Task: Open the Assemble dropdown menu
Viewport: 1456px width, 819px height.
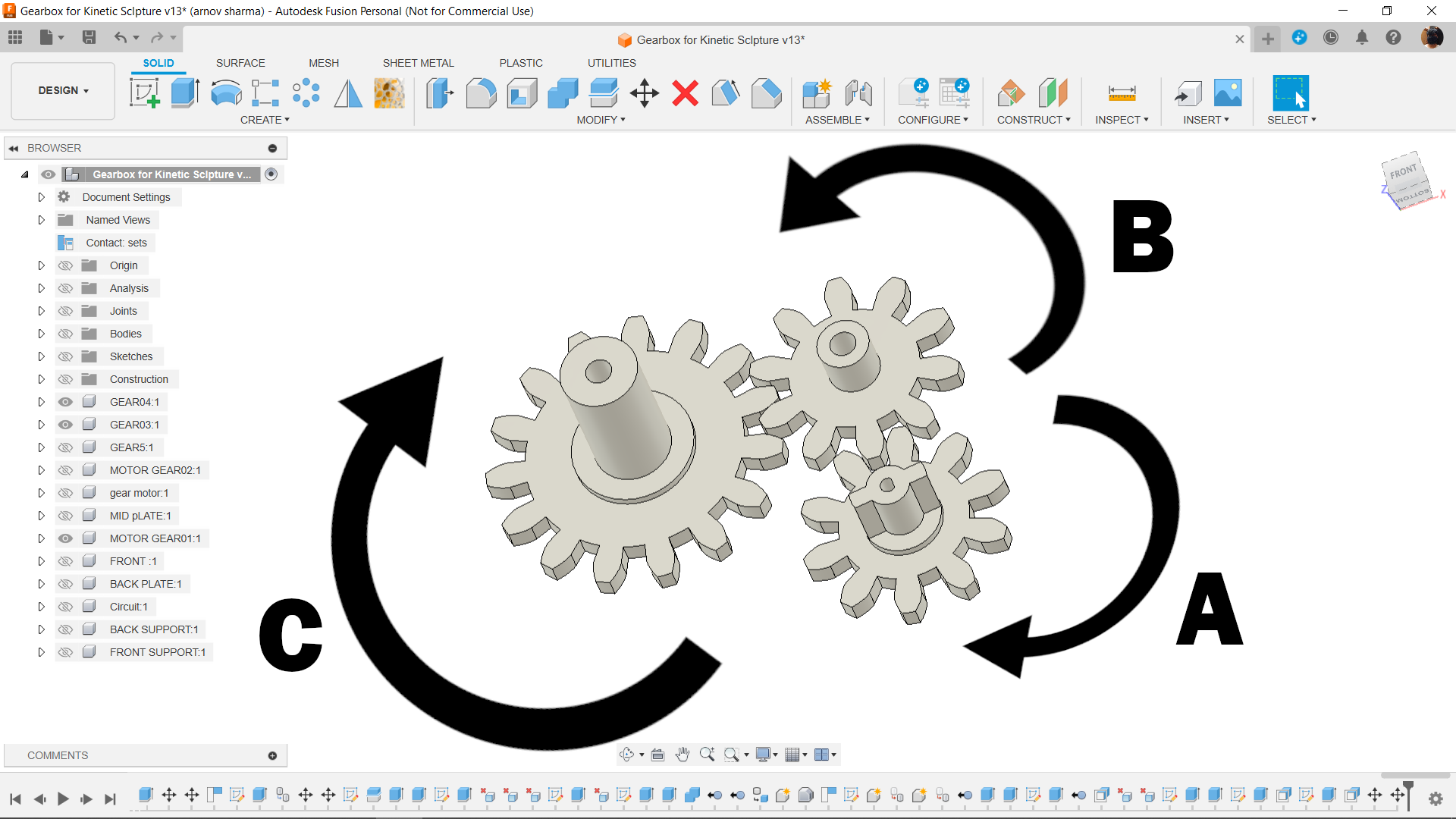Action: coord(838,120)
